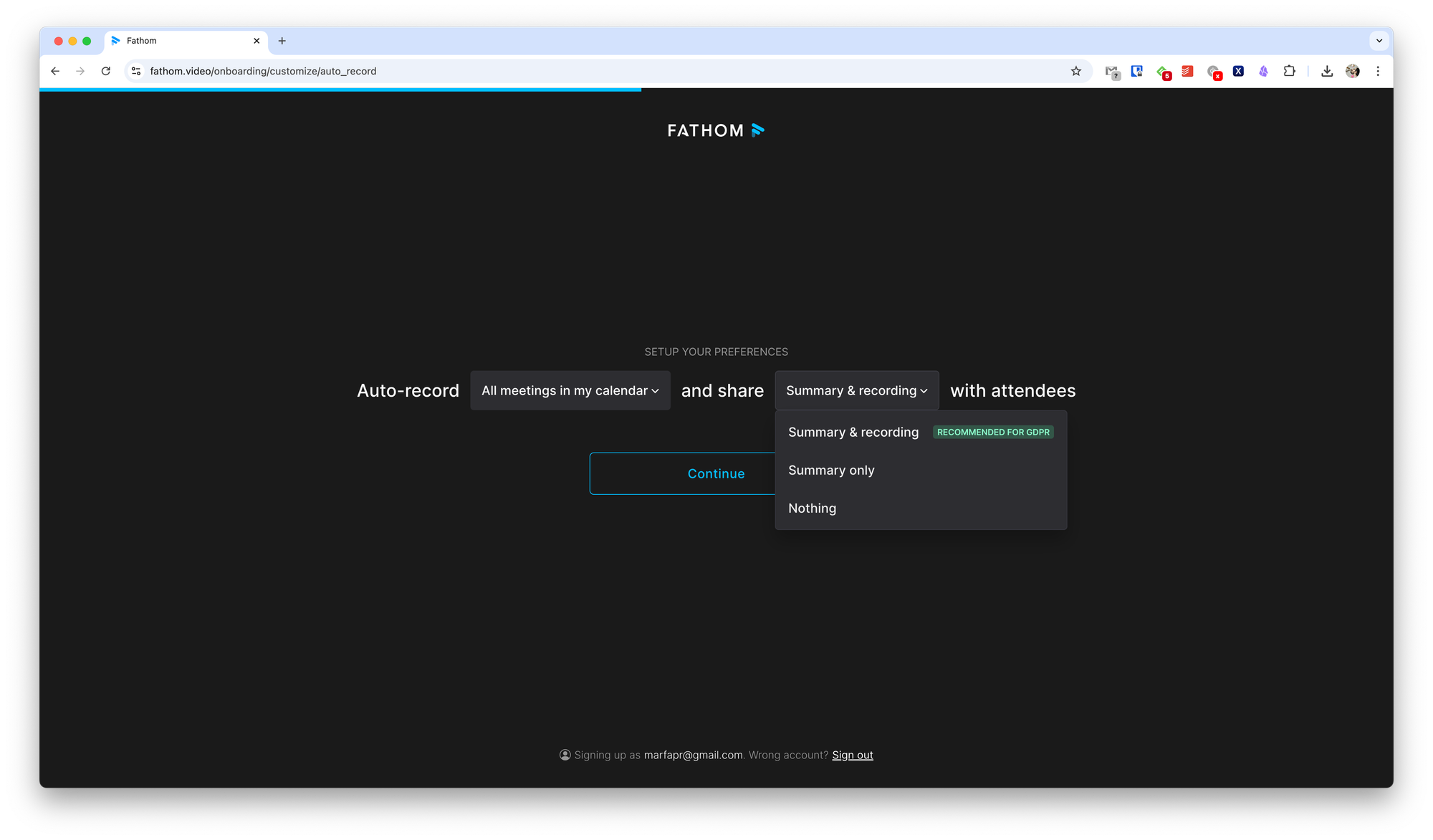Bookmark this page with the star icon
1433x840 pixels.
point(1075,71)
